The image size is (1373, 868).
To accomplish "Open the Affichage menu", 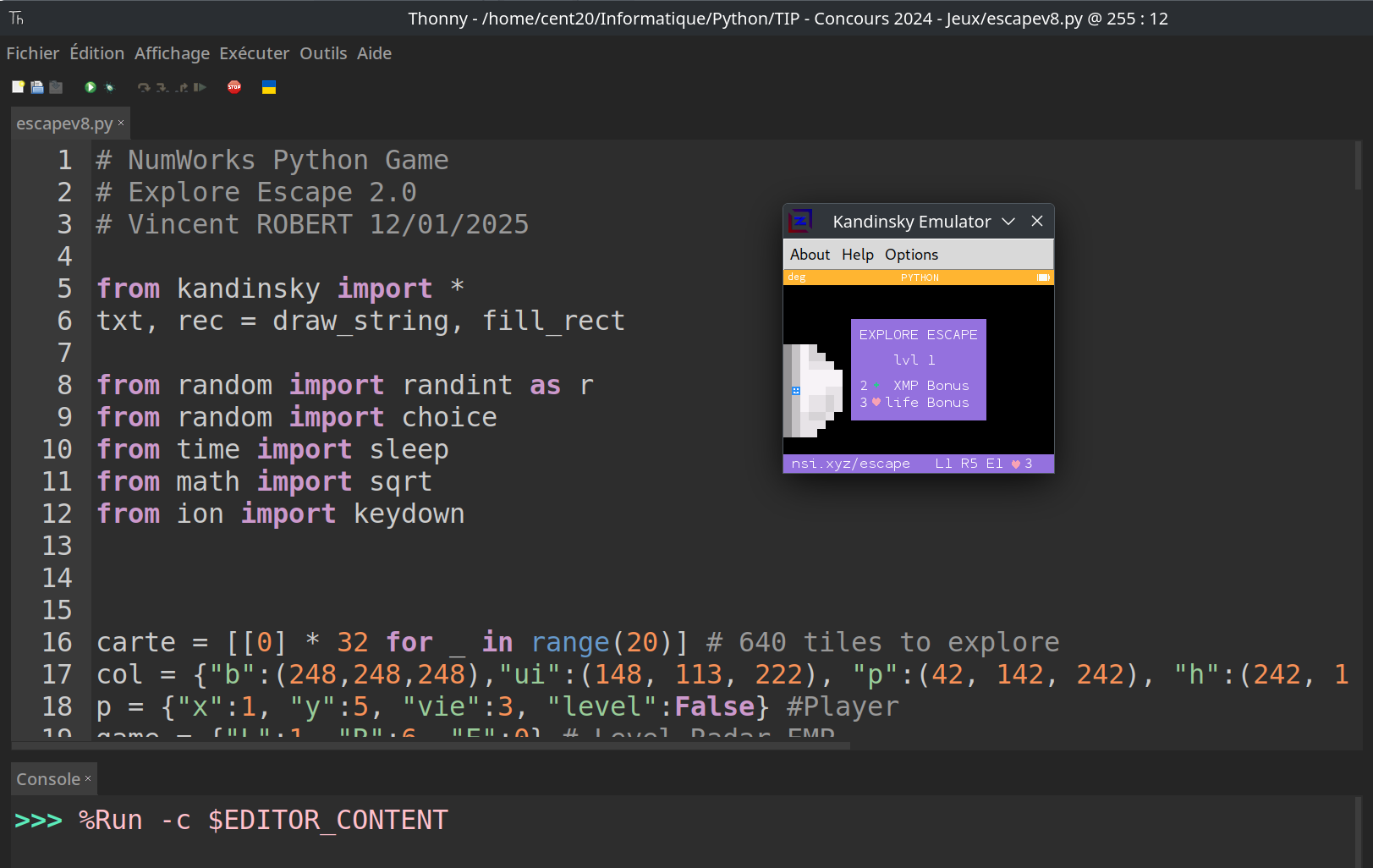I will click(x=172, y=53).
